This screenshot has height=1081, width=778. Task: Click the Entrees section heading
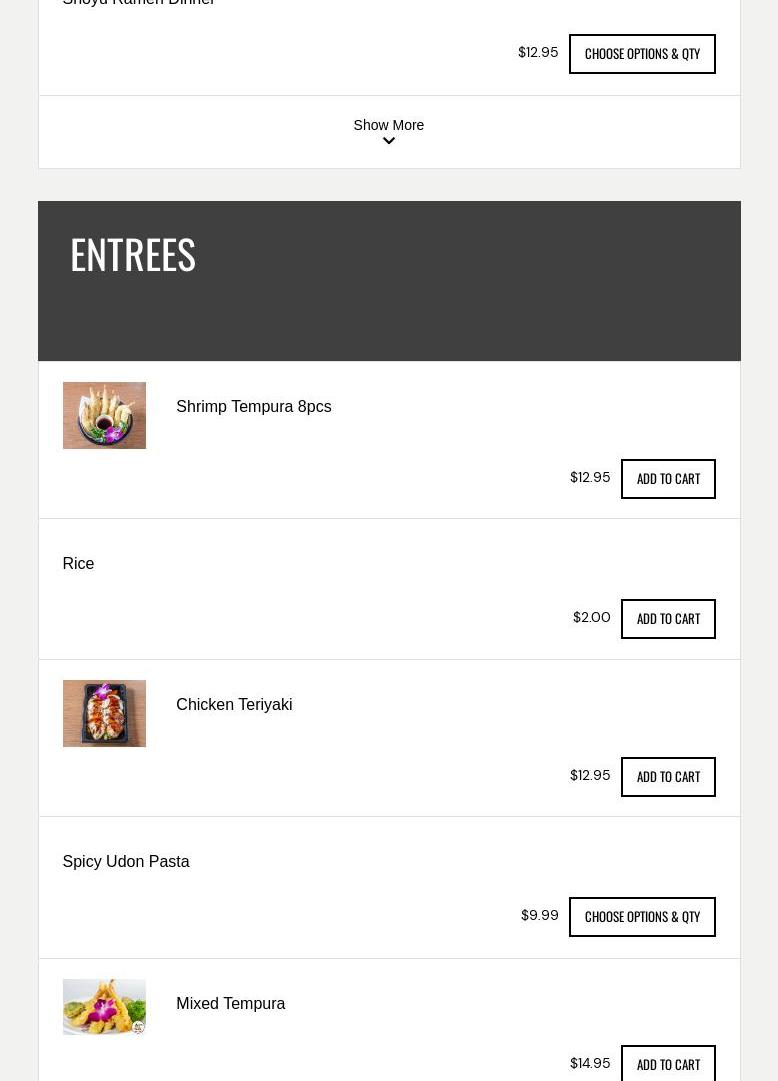(x=133, y=255)
